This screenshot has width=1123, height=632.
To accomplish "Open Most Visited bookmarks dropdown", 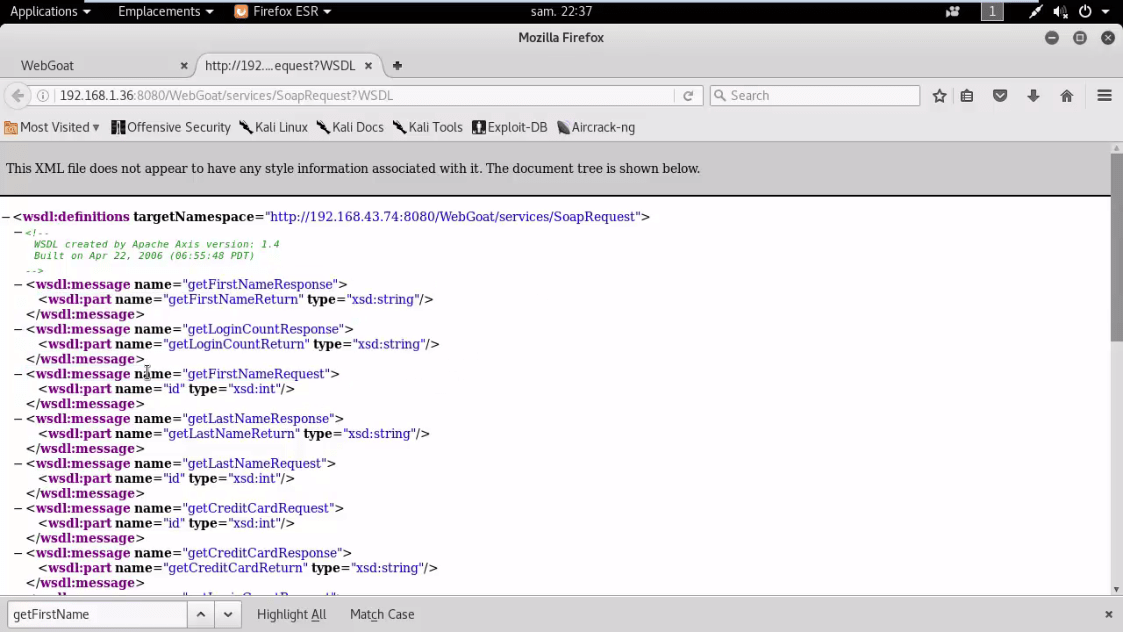I will [x=52, y=127].
